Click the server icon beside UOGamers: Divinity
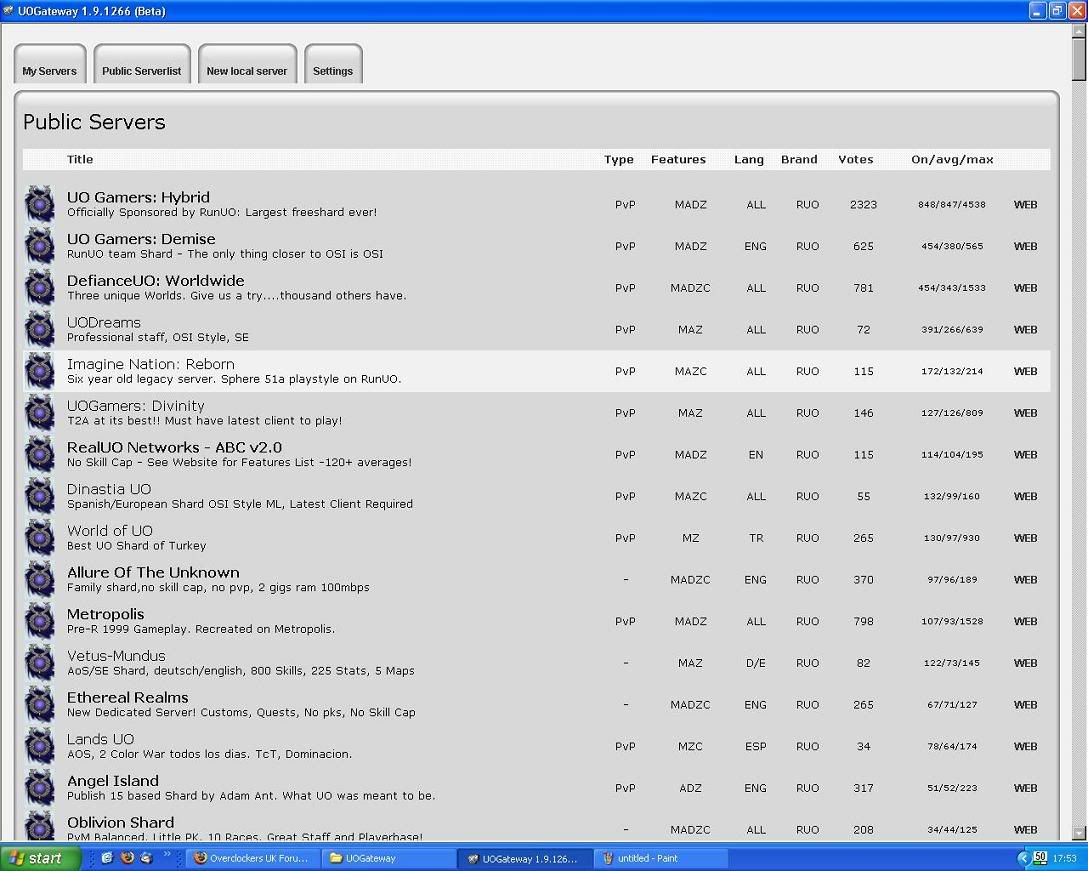This screenshot has height=871, width=1088. pos(40,412)
